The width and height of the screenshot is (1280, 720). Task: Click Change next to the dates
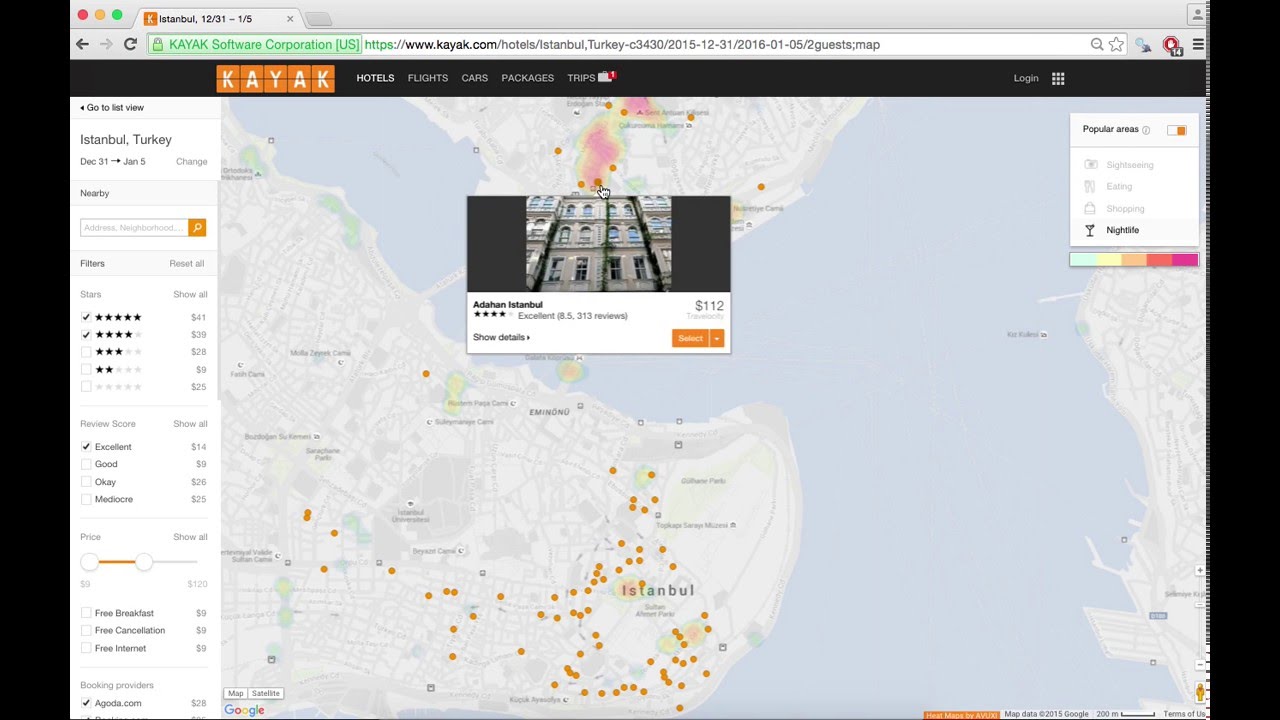192,161
